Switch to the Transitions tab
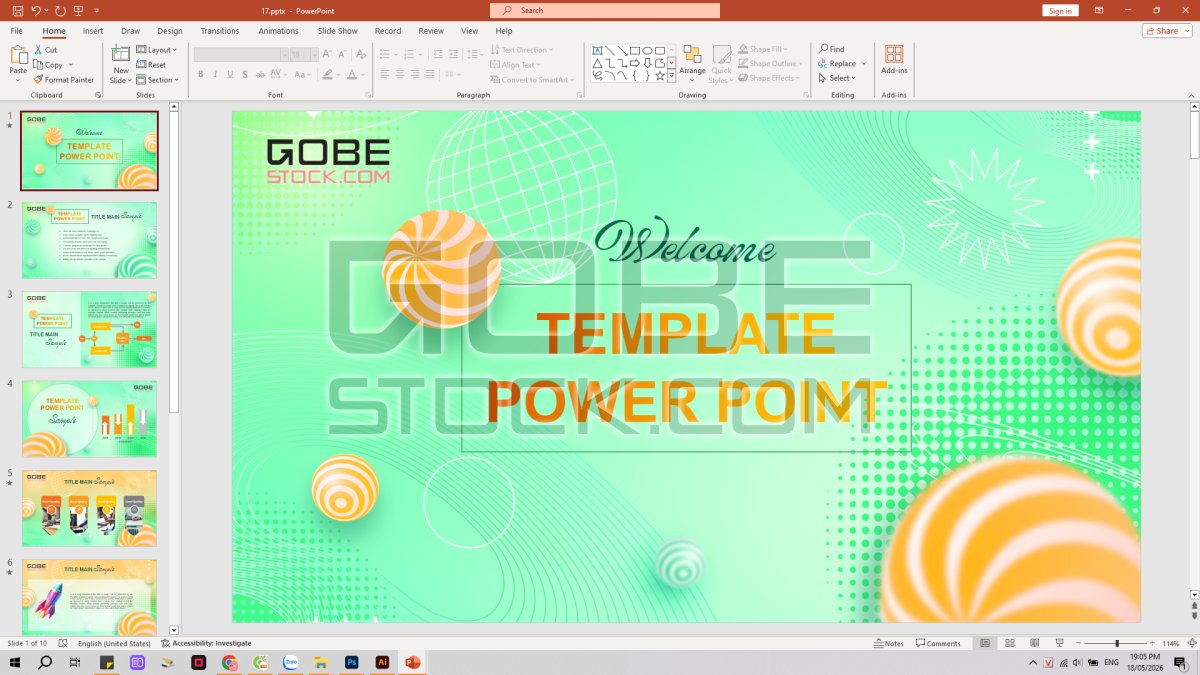Viewport: 1200px width, 675px height. tap(219, 31)
